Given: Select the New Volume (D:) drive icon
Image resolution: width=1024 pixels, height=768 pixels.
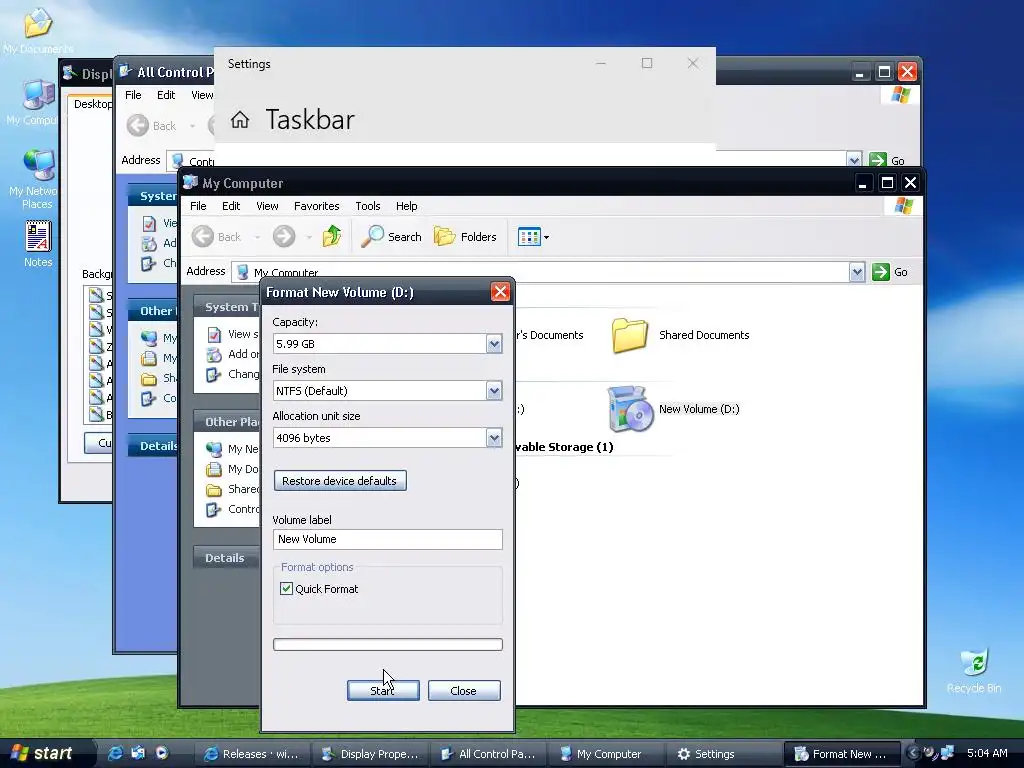Looking at the screenshot, I should click(630, 409).
